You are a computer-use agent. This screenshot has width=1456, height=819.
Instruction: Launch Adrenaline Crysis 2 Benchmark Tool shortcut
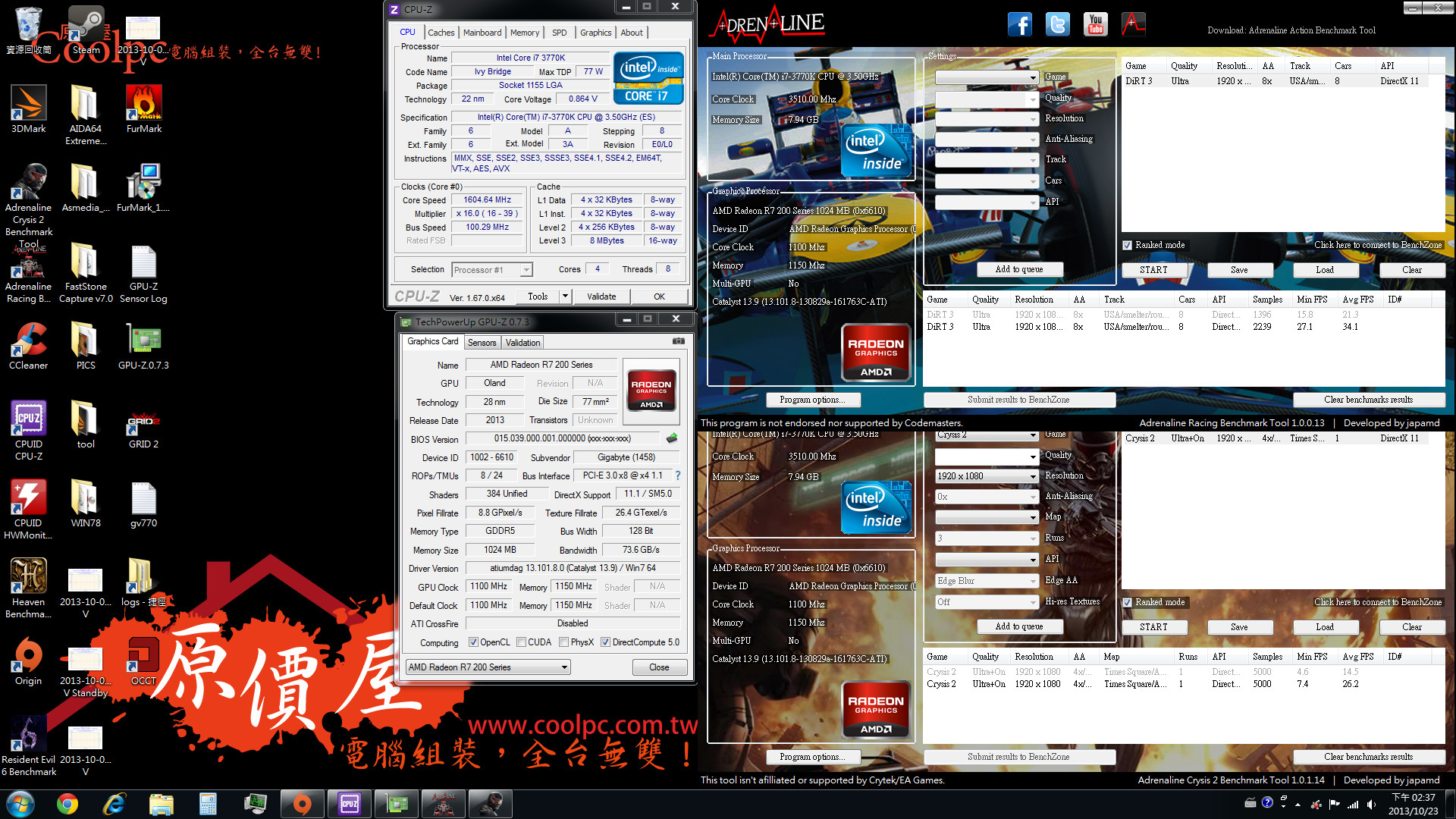click(x=29, y=206)
